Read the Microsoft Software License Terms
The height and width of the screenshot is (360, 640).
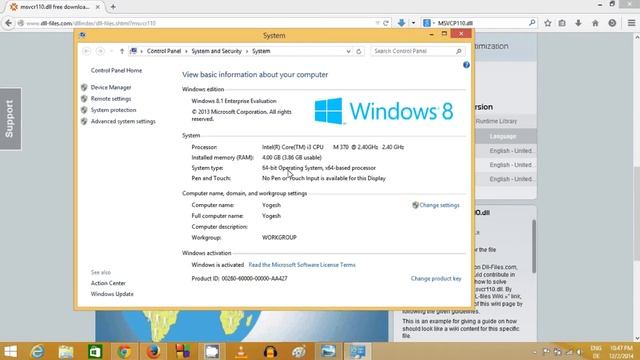click(302, 265)
